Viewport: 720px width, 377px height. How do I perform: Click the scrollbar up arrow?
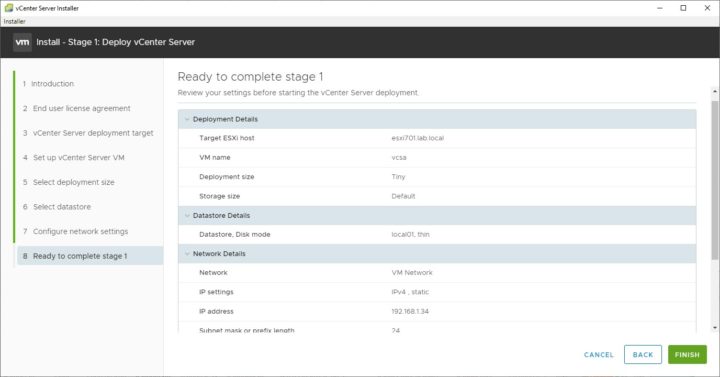(714, 91)
